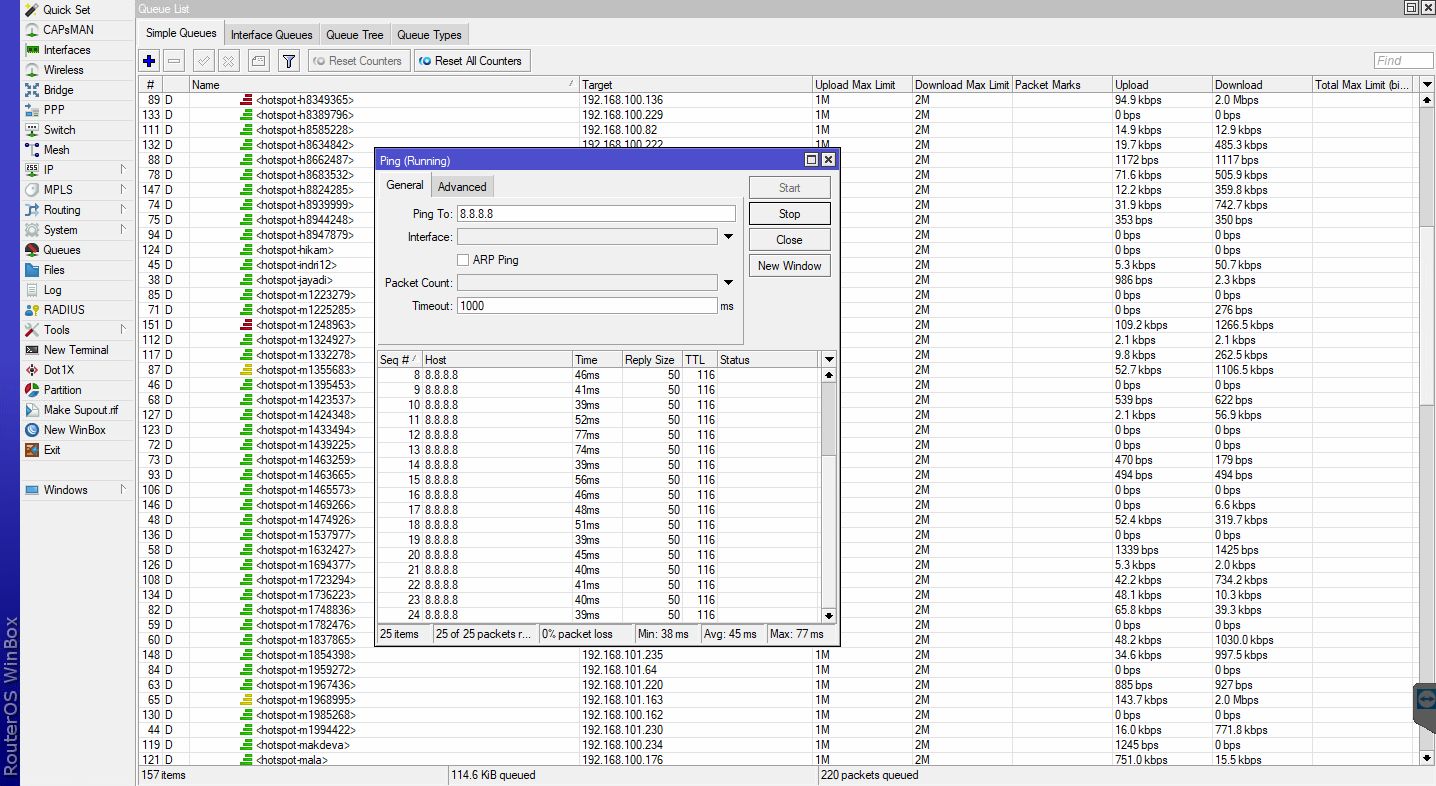Open the filter funnel icon
Viewport: 1436px width, 786px height.
[x=289, y=61]
